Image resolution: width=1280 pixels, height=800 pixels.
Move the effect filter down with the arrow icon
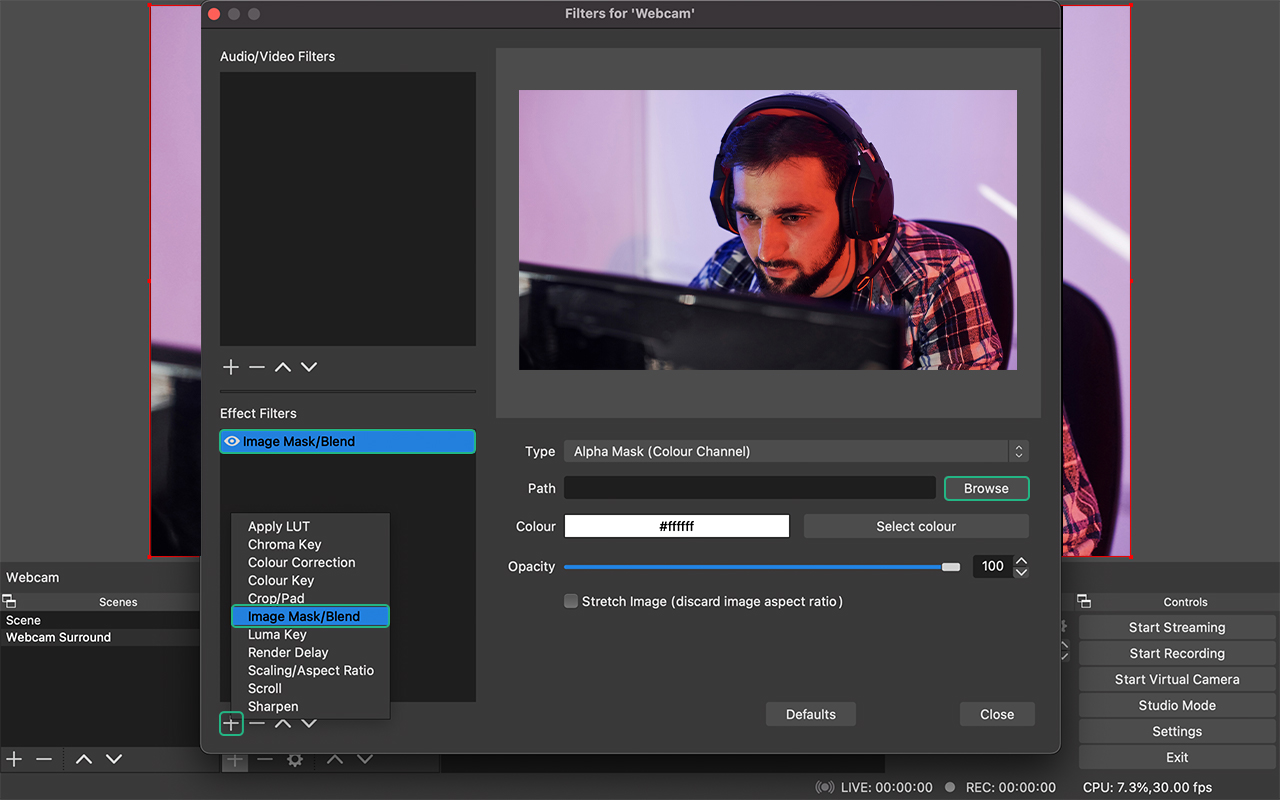[x=309, y=723]
